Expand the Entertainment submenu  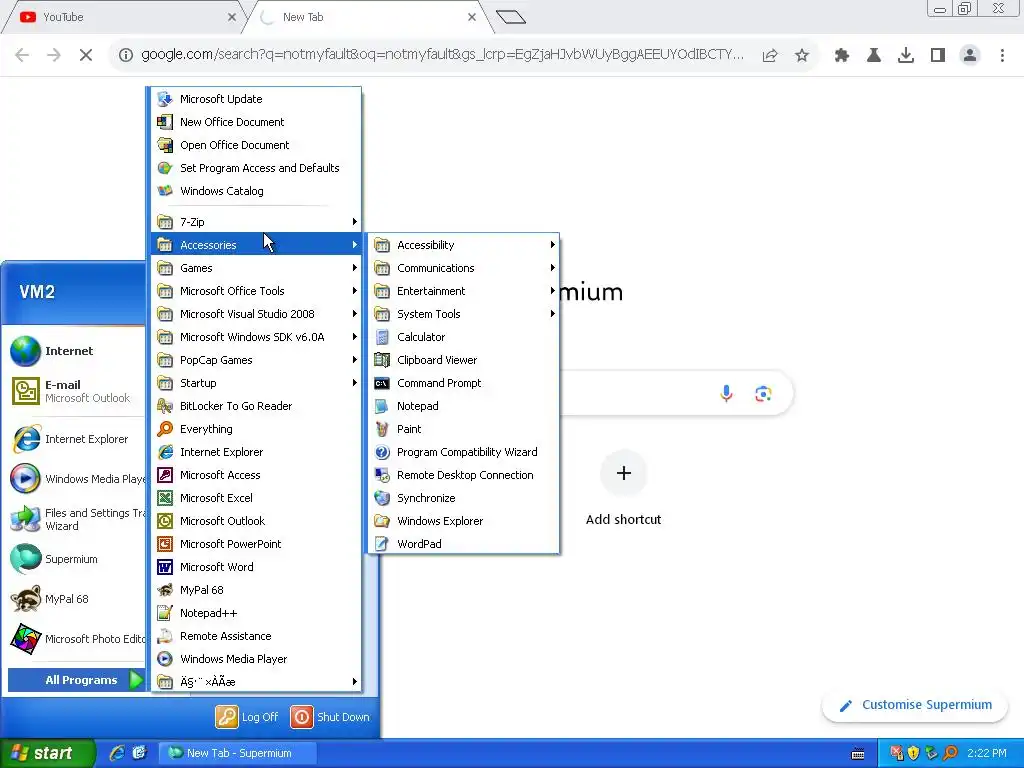point(464,291)
